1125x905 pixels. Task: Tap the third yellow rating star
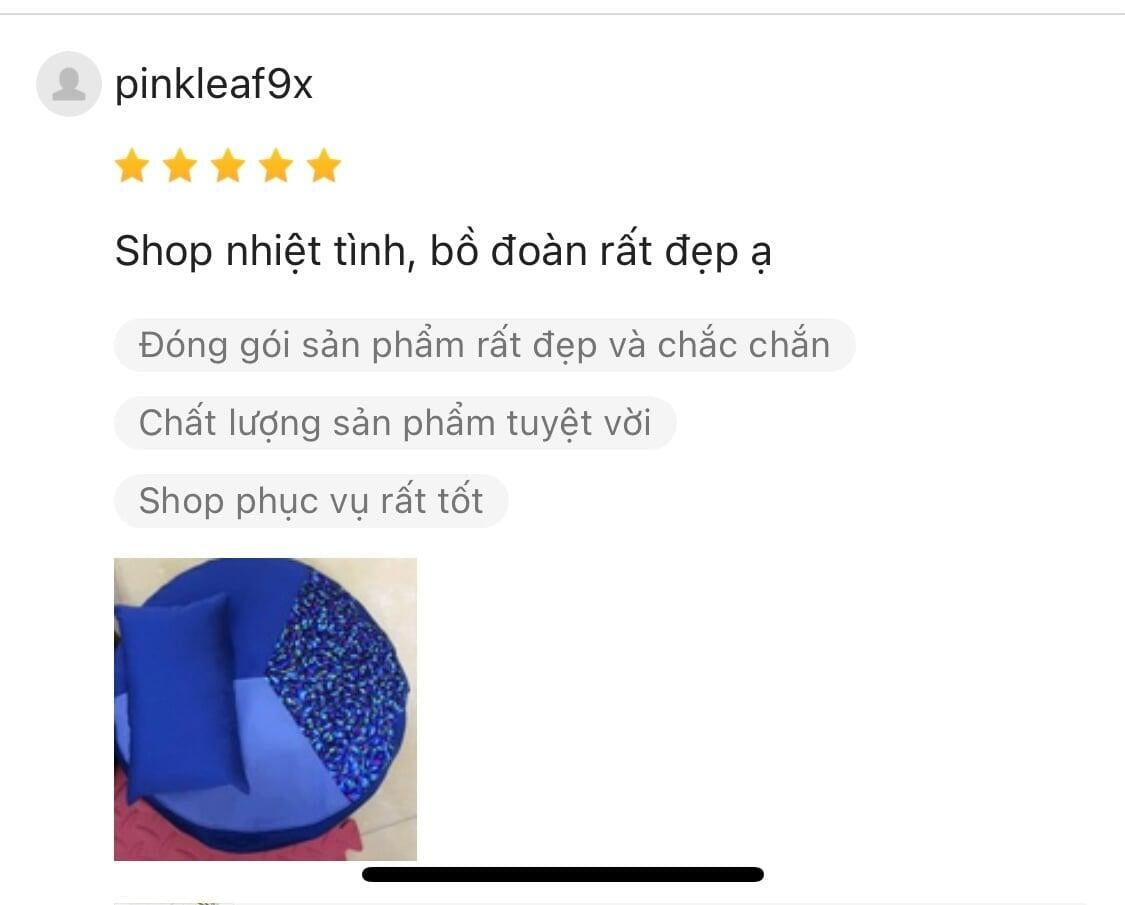click(x=228, y=166)
